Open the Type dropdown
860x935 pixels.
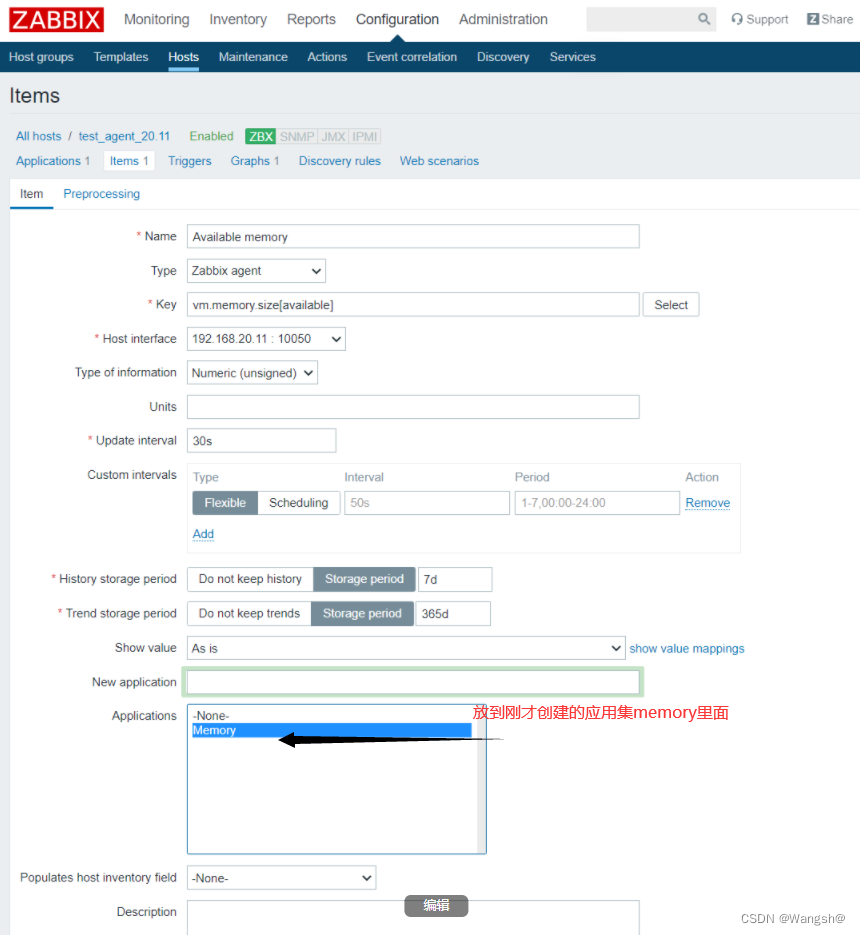256,271
